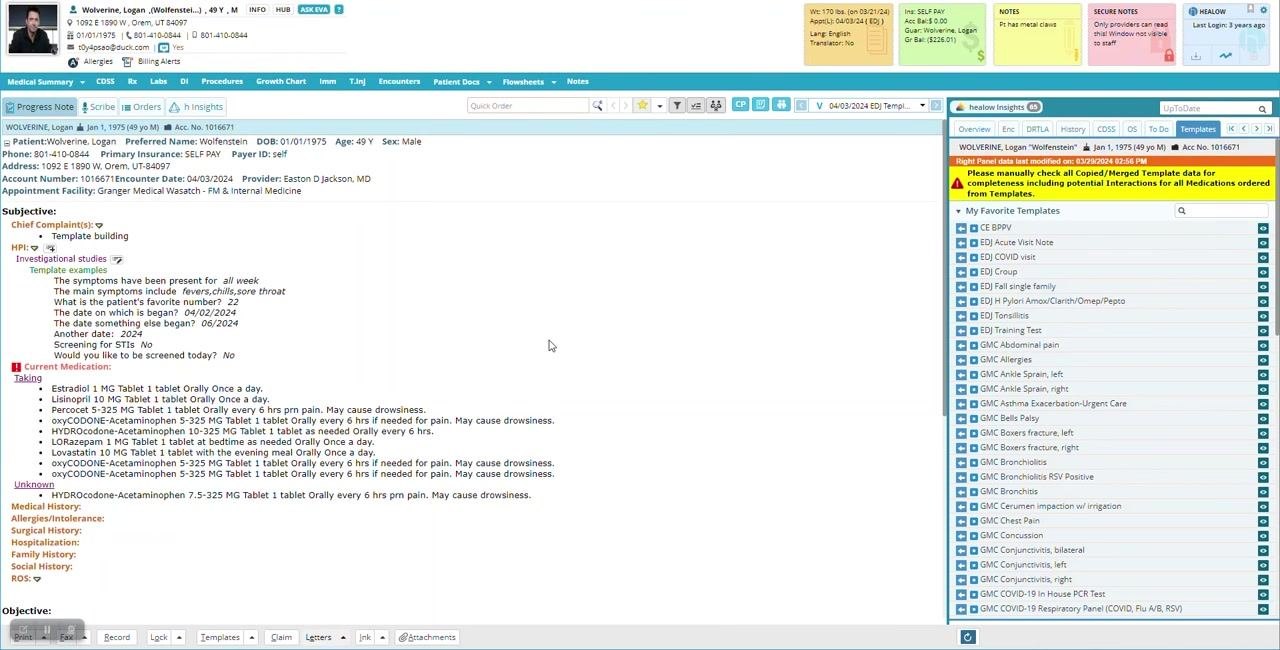Open the Allergies icon under patient header
The image size is (1280, 650).
[73, 62]
